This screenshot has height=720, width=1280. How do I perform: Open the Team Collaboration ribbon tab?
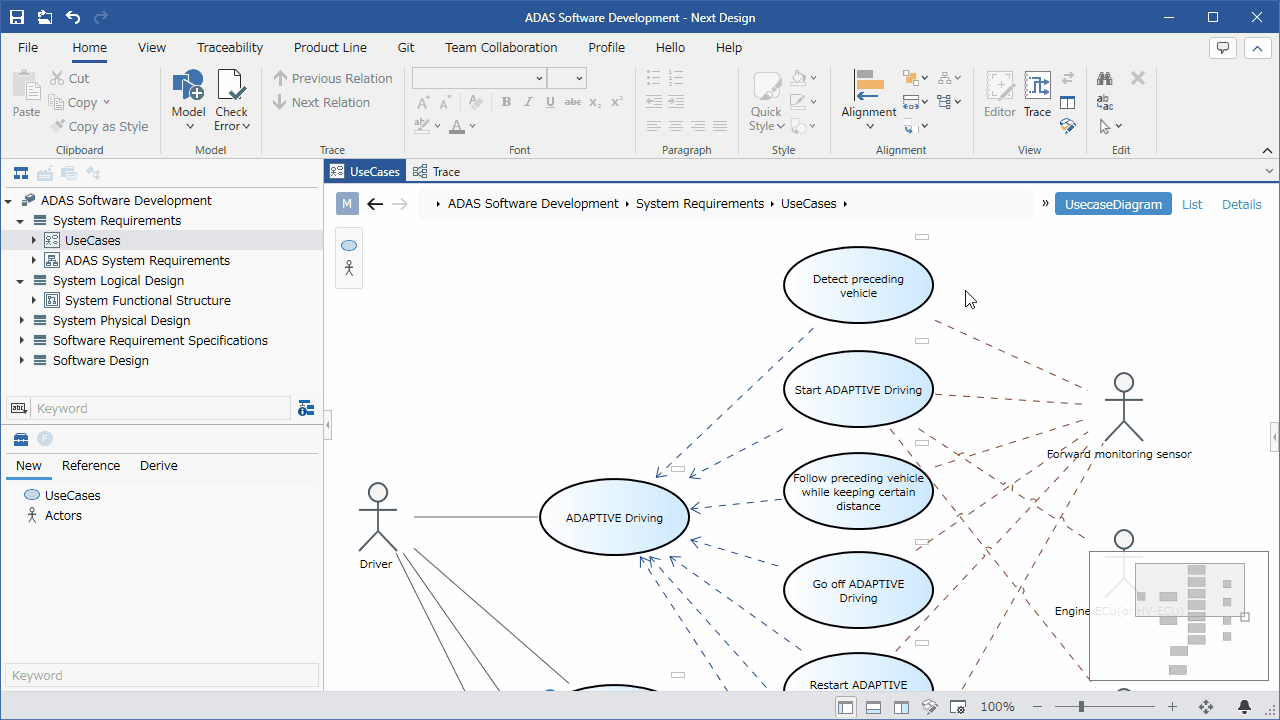click(x=501, y=47)
